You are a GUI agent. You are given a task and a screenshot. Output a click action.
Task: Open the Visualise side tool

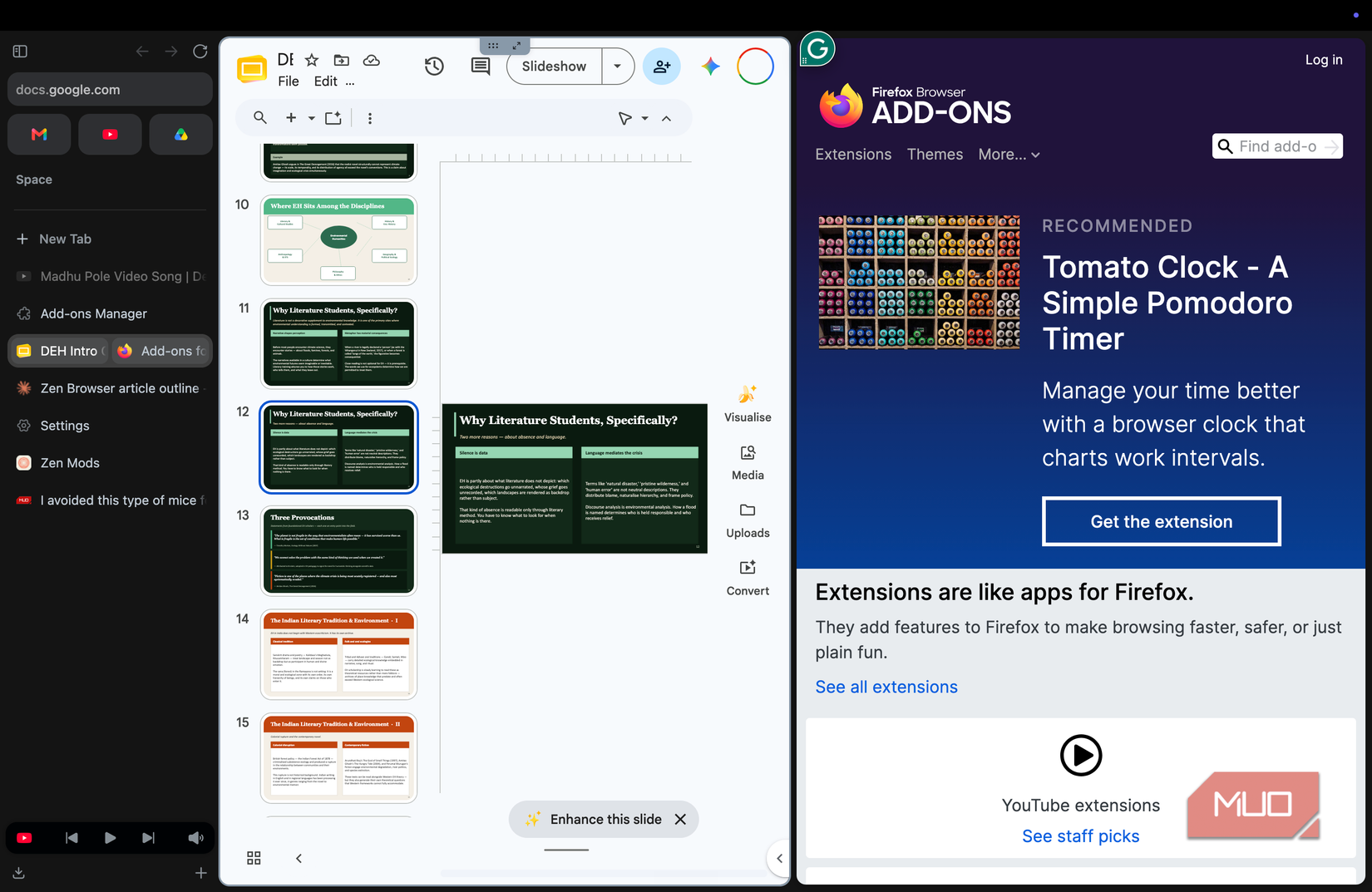pos(748,404)
